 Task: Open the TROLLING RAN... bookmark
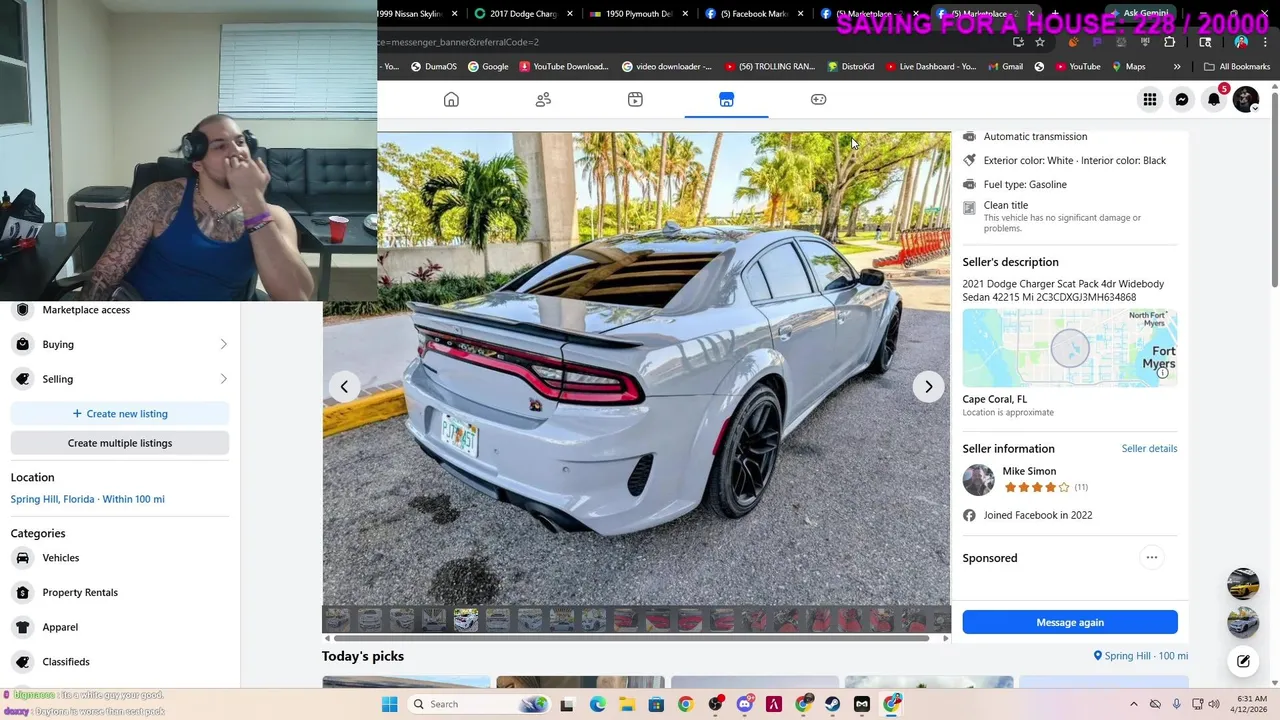770,67
